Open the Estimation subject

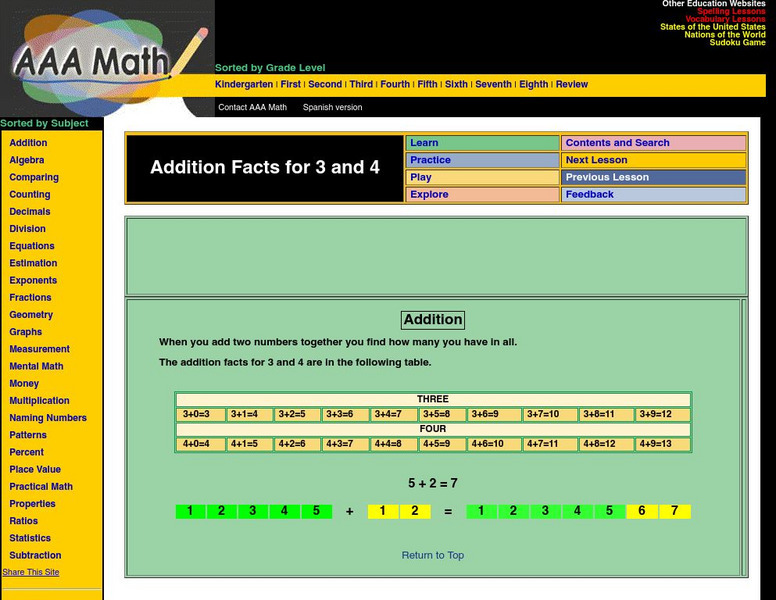pyautogui.click(x=33, y=263)
